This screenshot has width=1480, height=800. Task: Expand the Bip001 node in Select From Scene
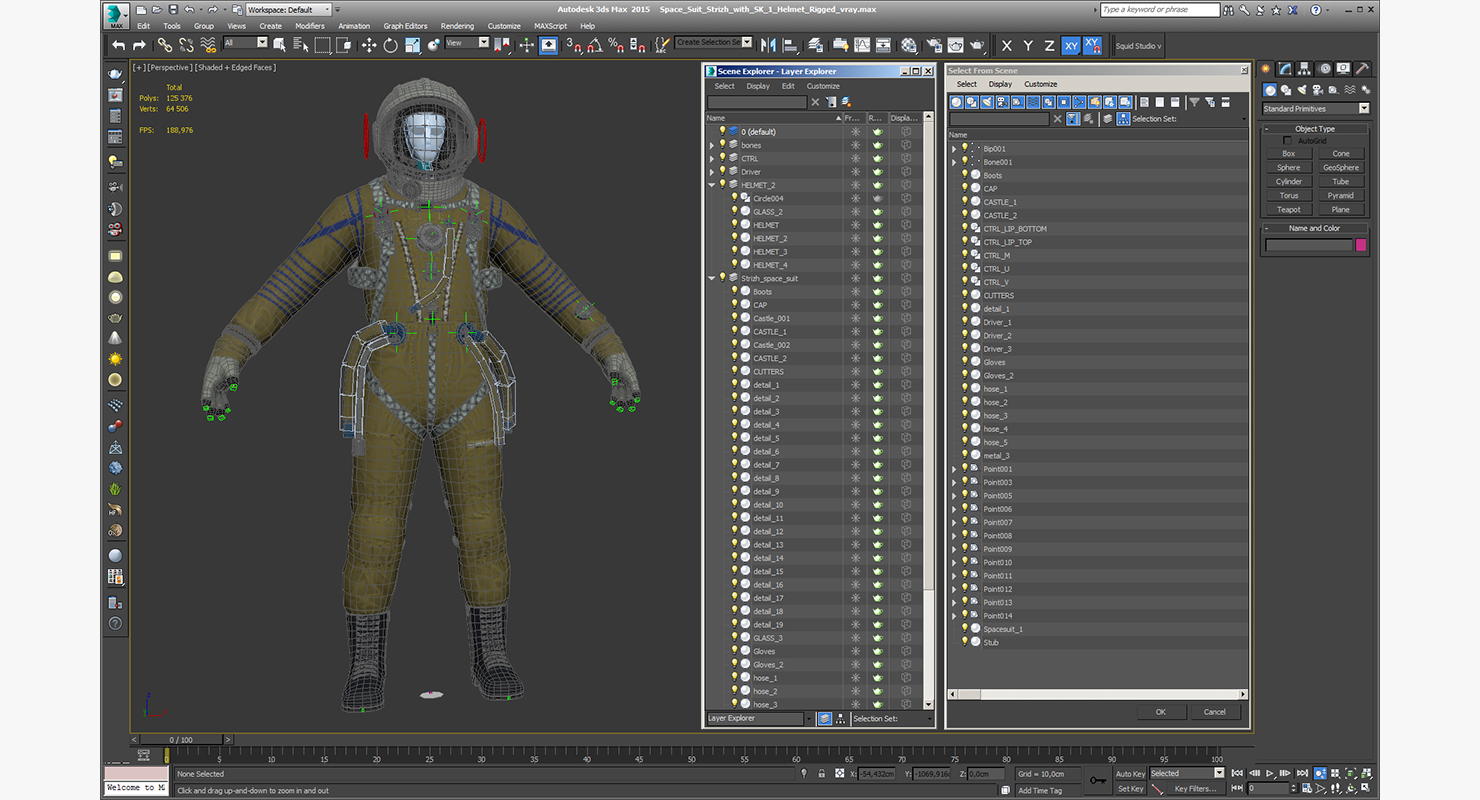954,149
